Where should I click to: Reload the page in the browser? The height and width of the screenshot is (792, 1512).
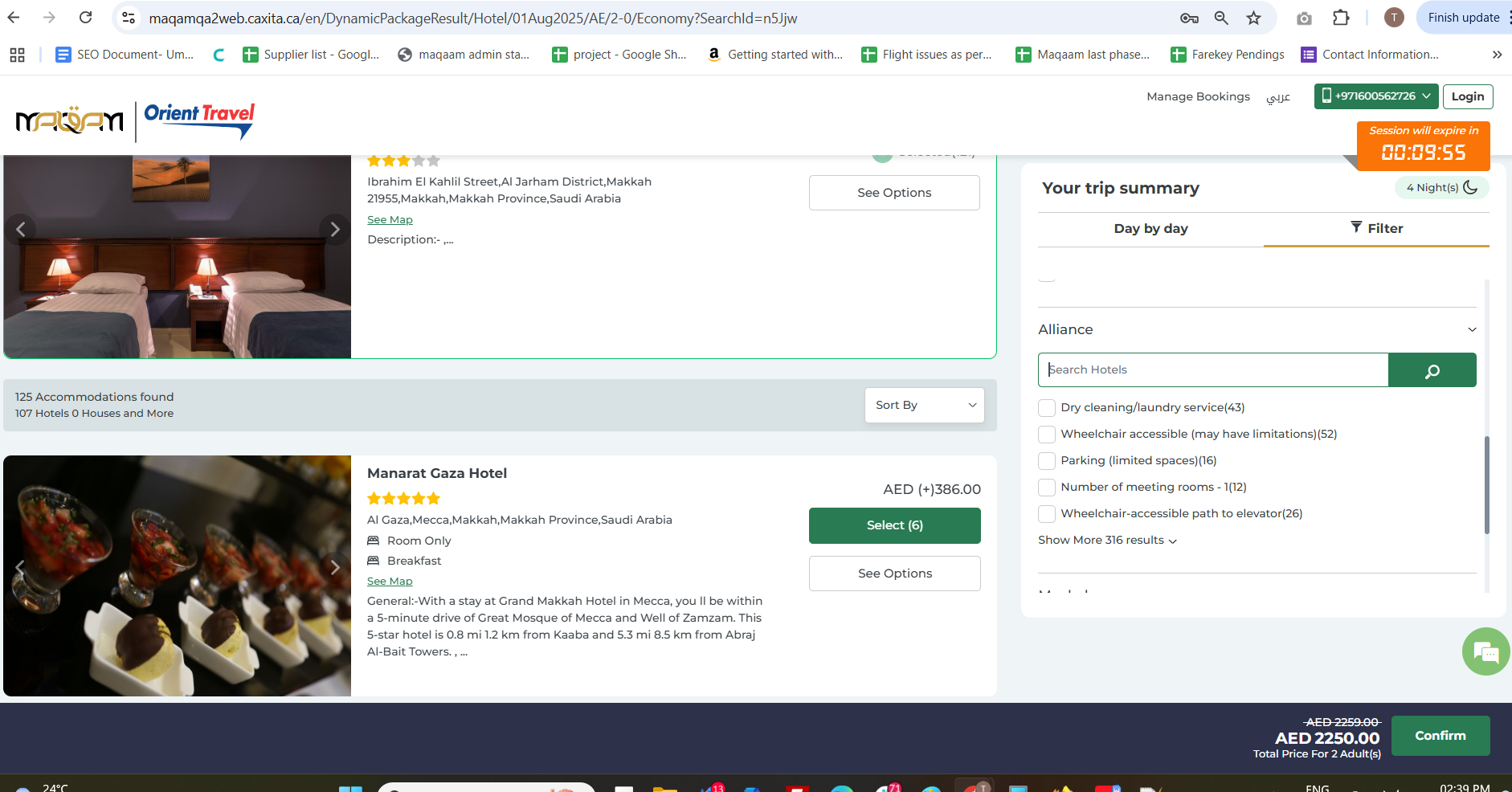click(85, 18)
